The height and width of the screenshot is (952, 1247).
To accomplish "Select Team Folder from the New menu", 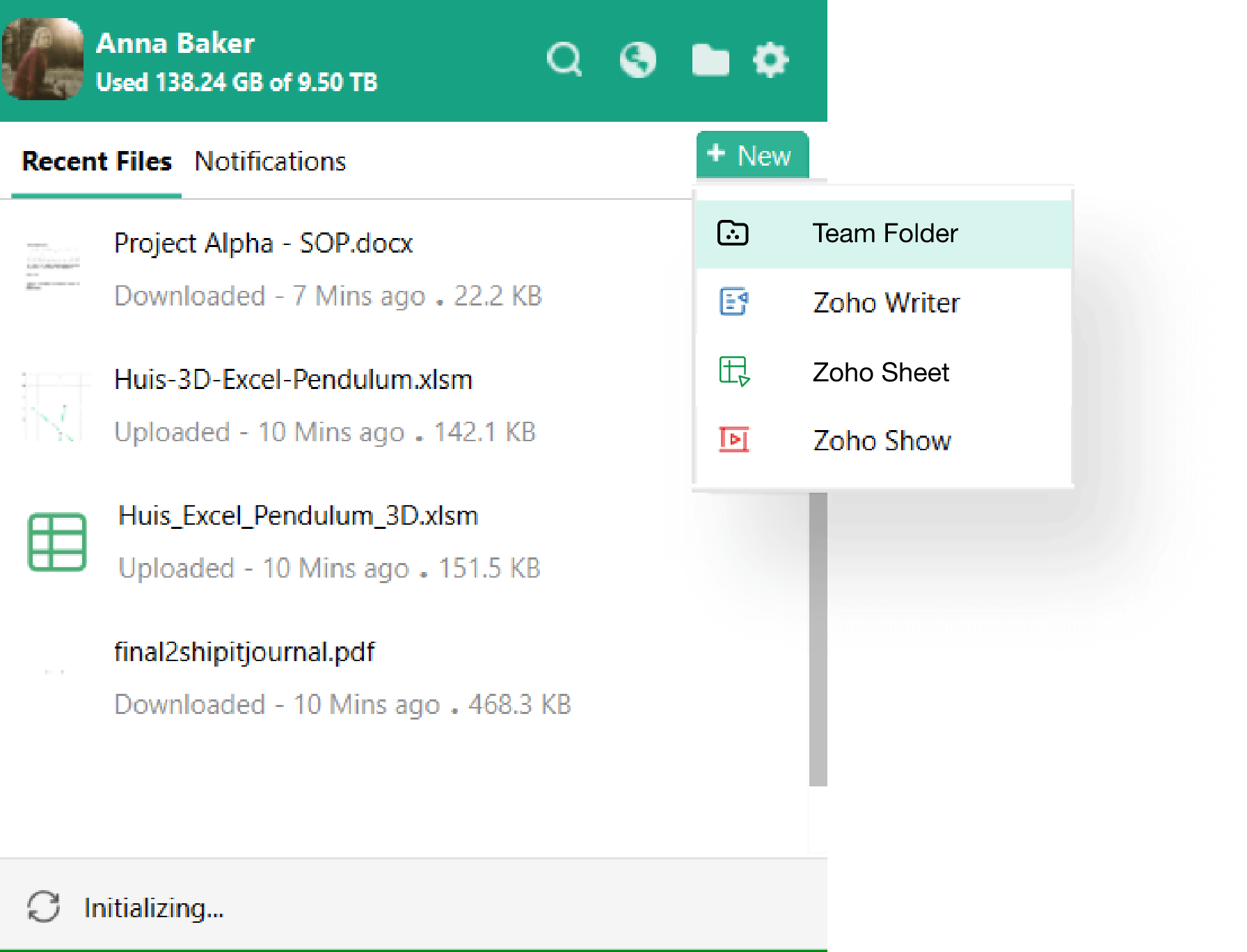I will point(883,234).
